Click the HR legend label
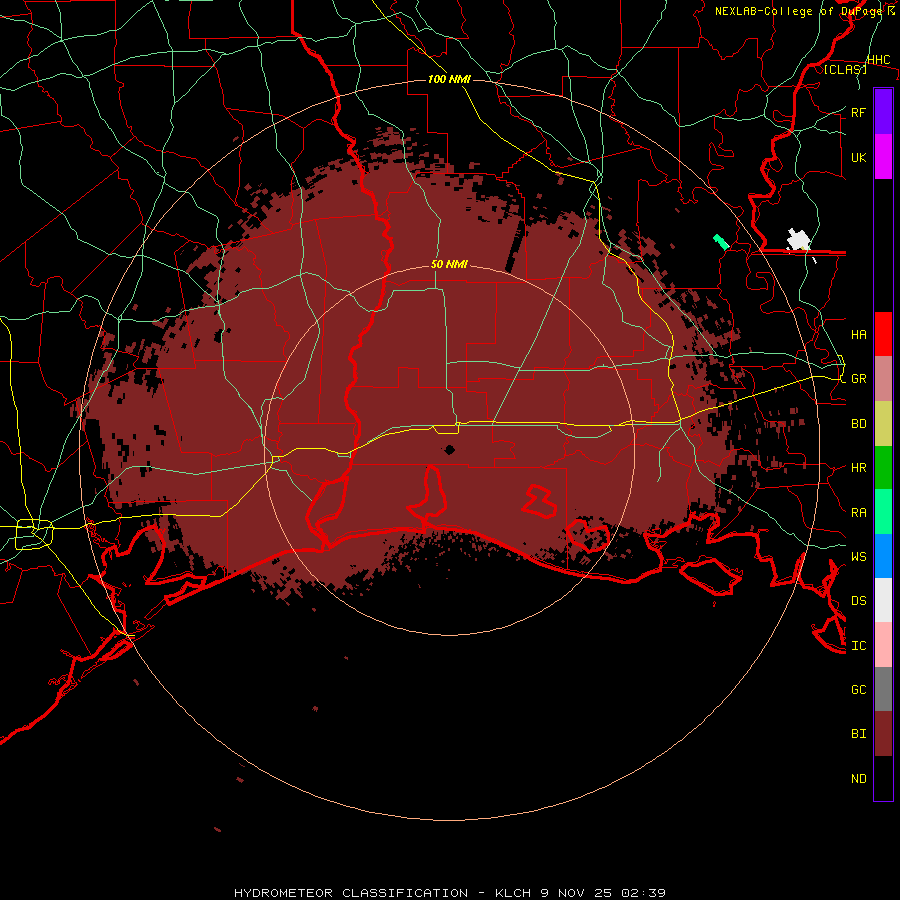 (x=858, y=468)
